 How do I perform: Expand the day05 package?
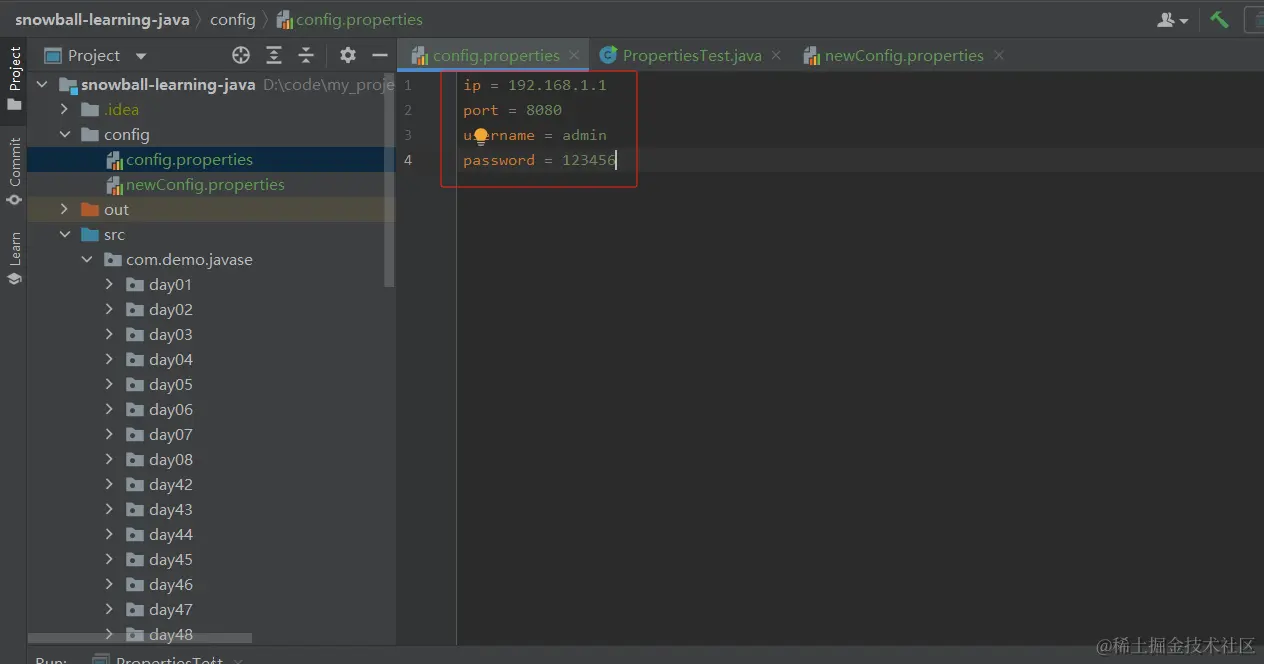pyautogui.click(x=109, y=385)
